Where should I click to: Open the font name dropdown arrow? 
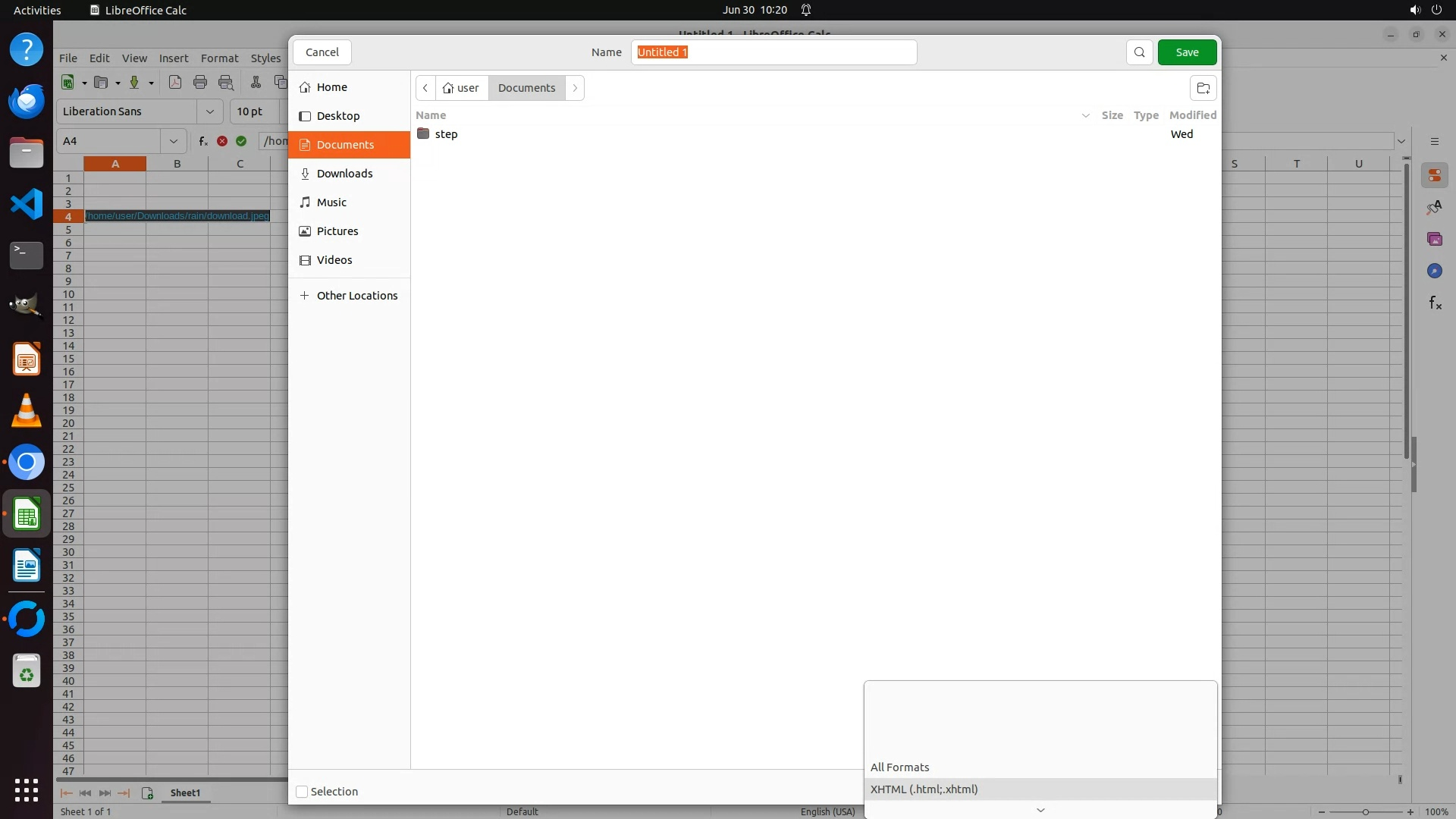(x=209, y=111)
